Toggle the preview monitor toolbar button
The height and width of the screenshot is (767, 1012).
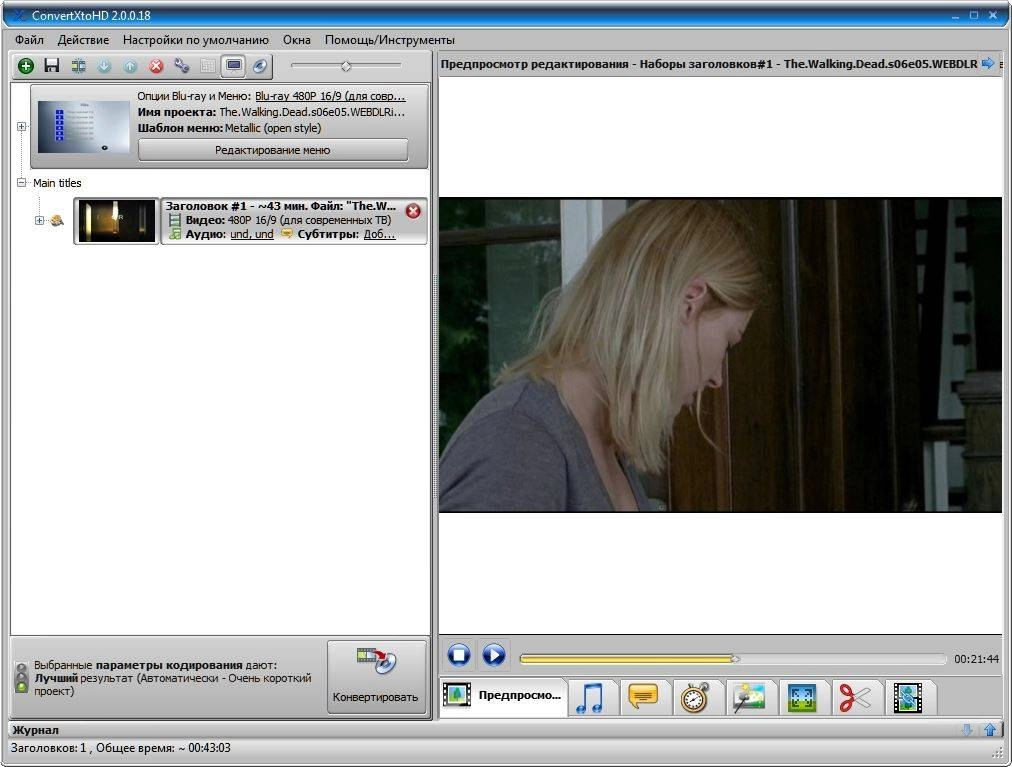point(234,65)
